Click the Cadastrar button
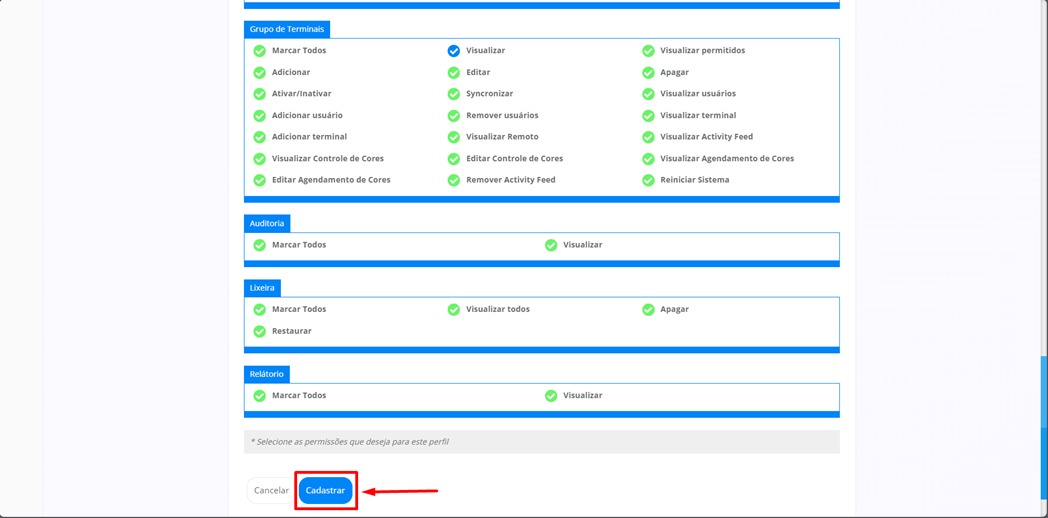Viewport: 1048px width, 518px height. [x=325, y=490]
